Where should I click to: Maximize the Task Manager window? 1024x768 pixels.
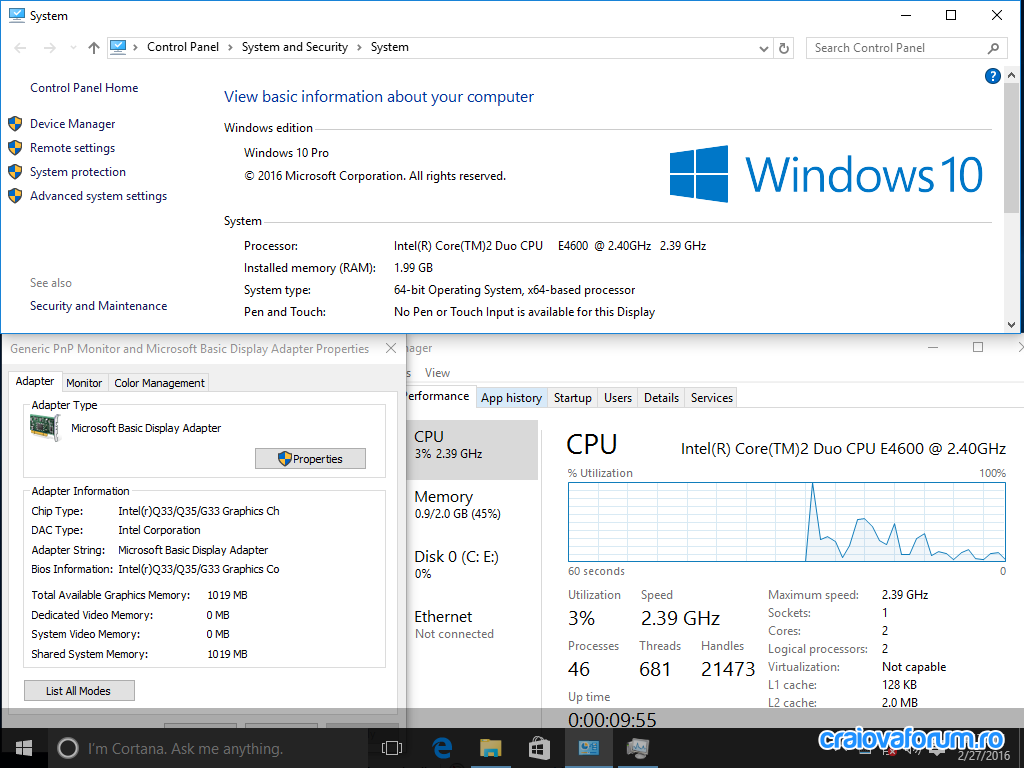978,347
